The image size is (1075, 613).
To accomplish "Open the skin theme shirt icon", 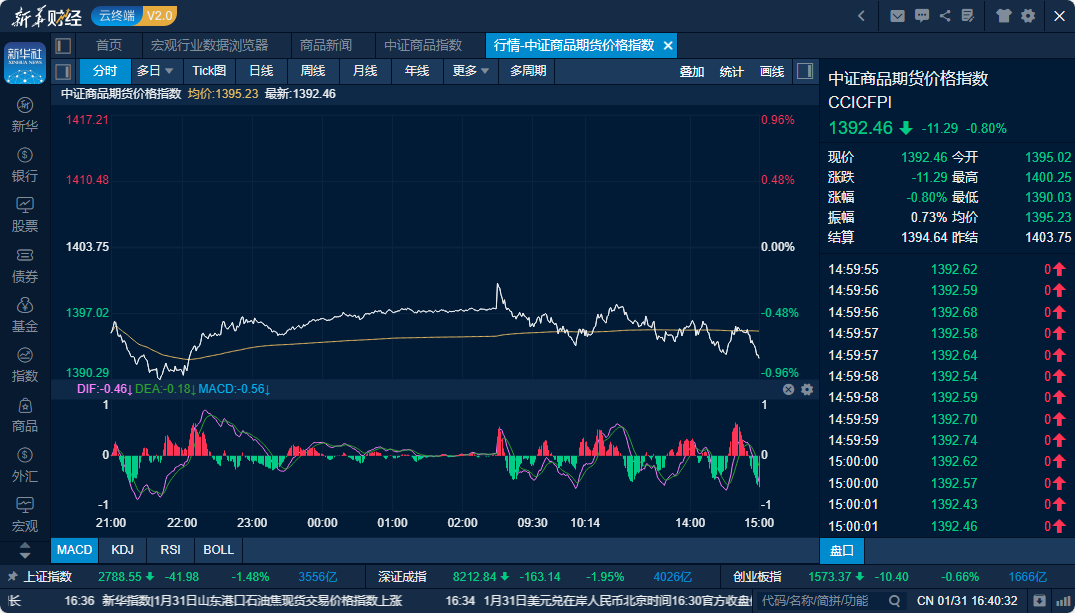I will click(x=1003, y=16).
